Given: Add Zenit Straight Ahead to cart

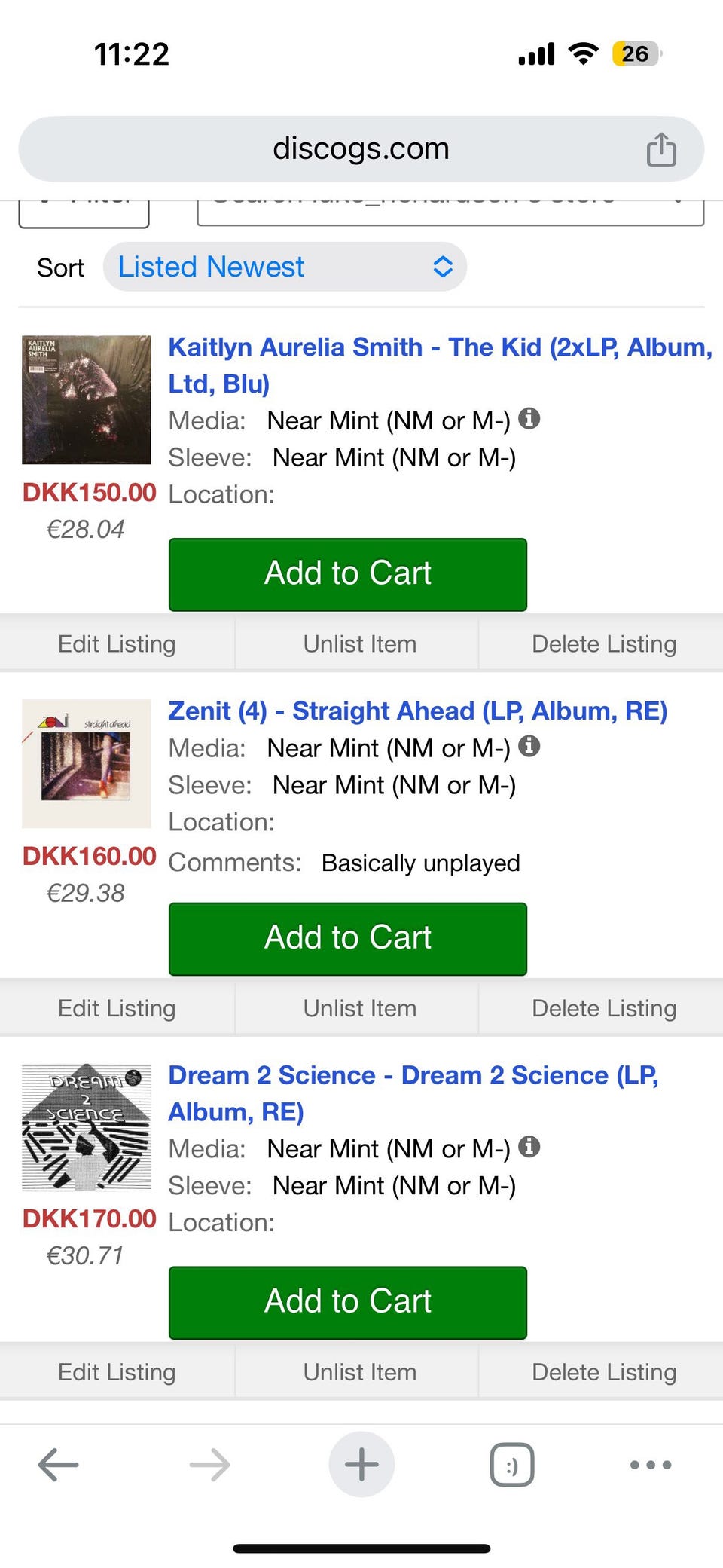Looking at the screenshot, I should coord(347,938).
